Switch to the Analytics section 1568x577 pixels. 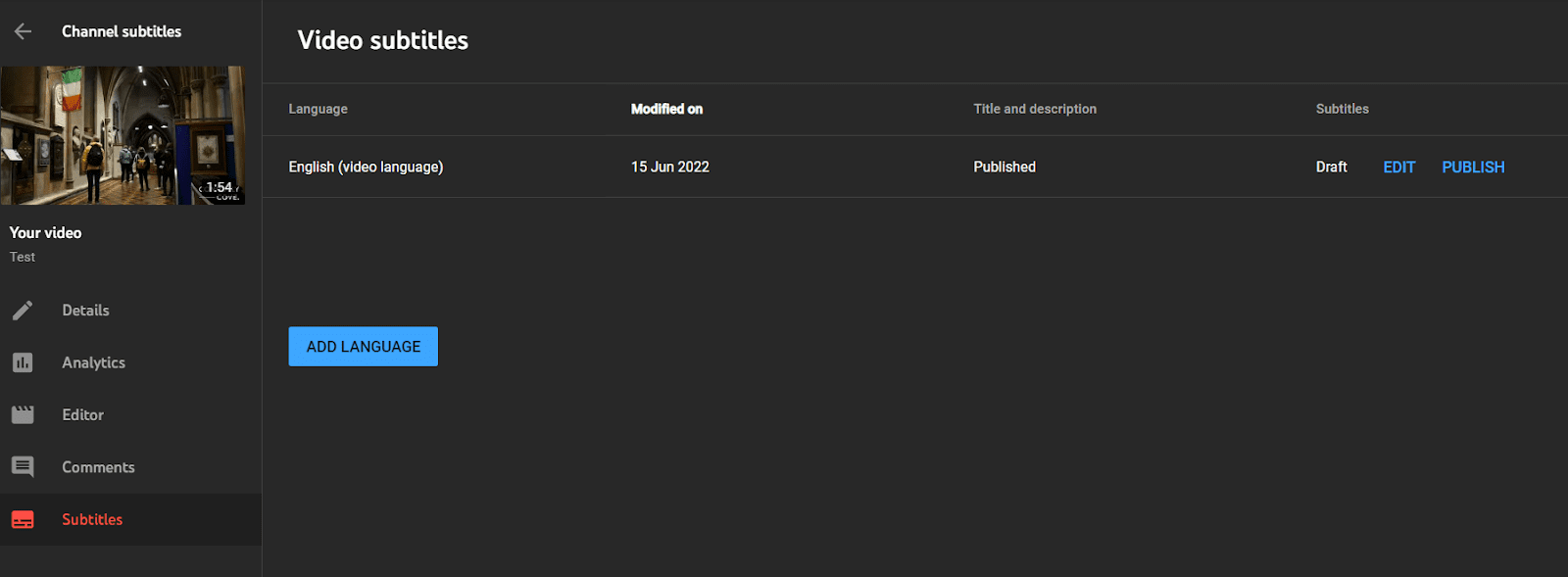93,362
